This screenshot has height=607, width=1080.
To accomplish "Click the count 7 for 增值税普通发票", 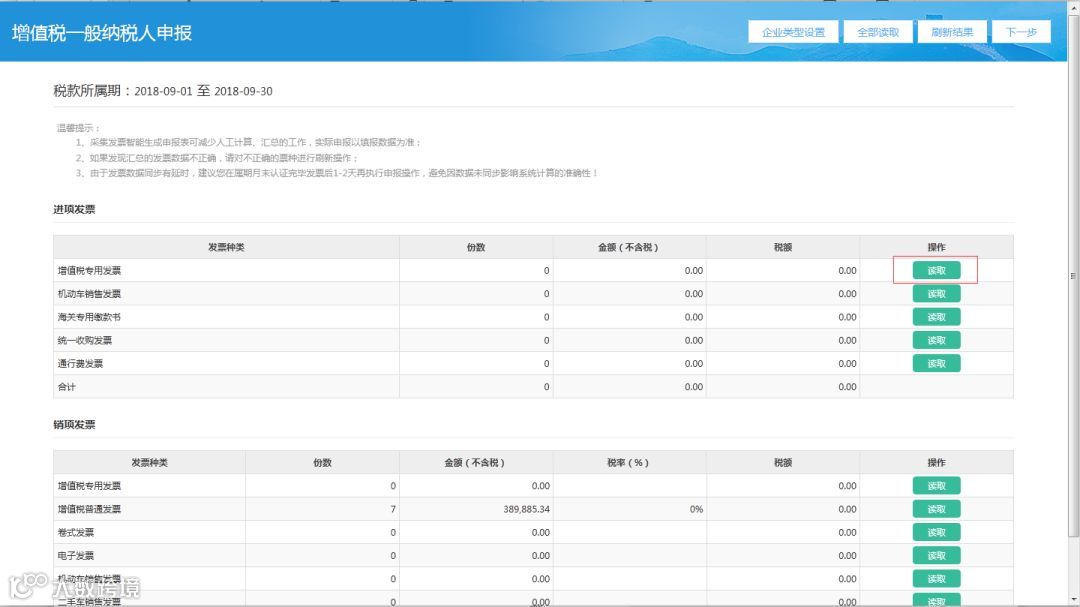I will tap(393, 509).
